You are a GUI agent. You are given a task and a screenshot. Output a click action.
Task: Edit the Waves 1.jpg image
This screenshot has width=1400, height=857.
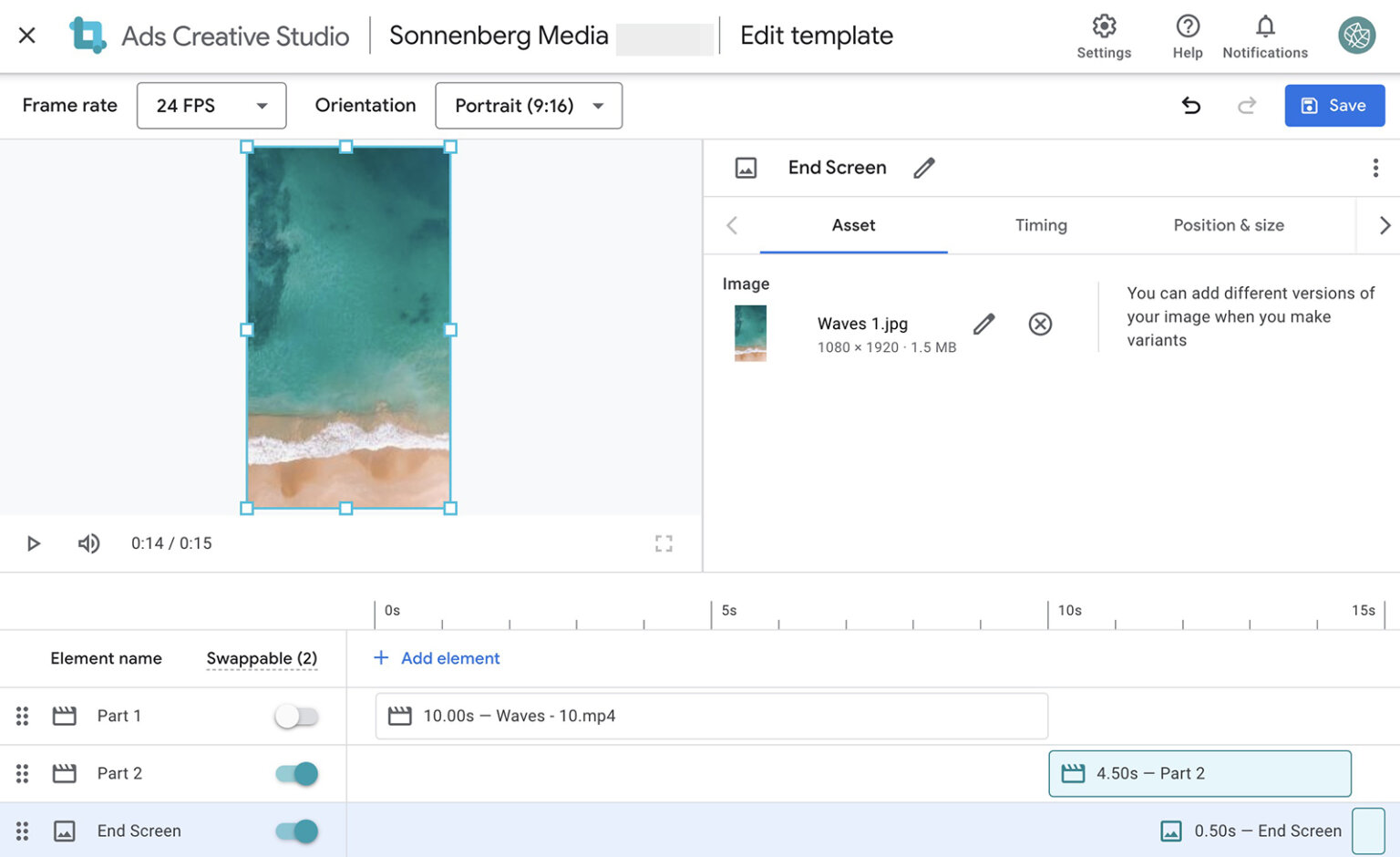click(x=983, y=324)
